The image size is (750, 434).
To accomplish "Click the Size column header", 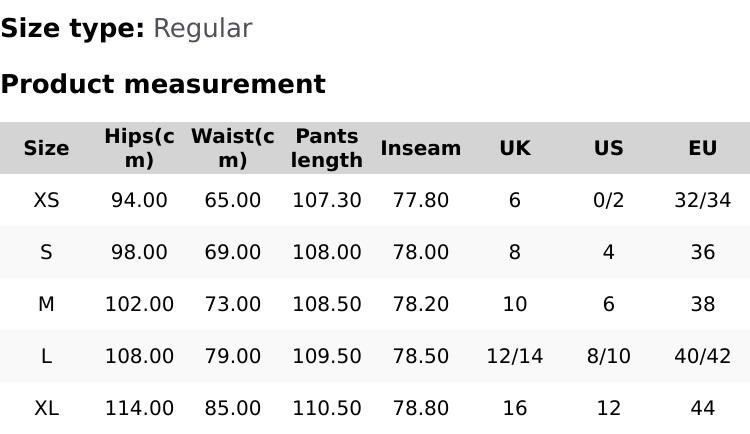I will pyautogui.click(x=46, y=148).
